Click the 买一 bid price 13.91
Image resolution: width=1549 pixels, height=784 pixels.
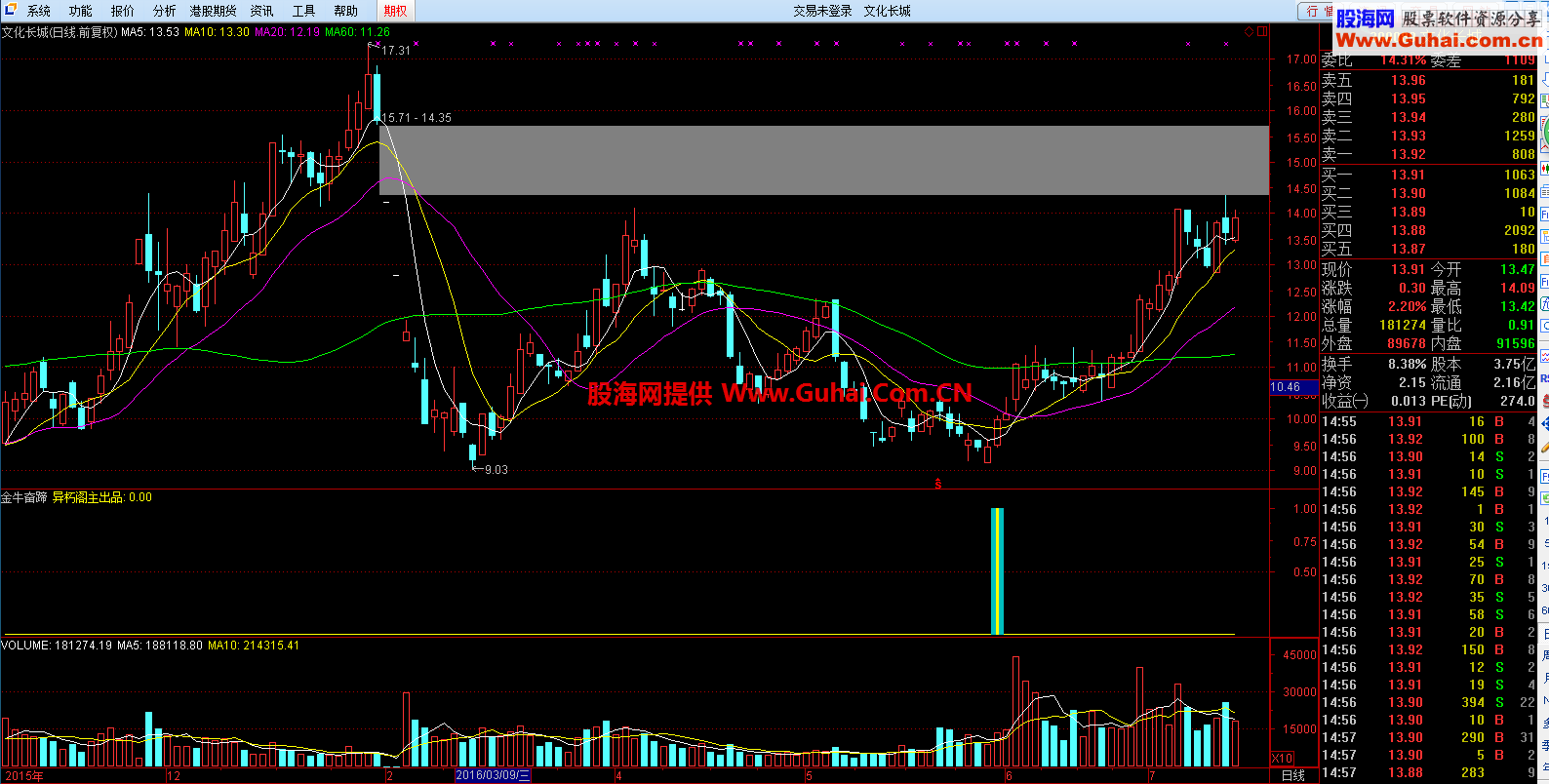(x=1409, y=176)
